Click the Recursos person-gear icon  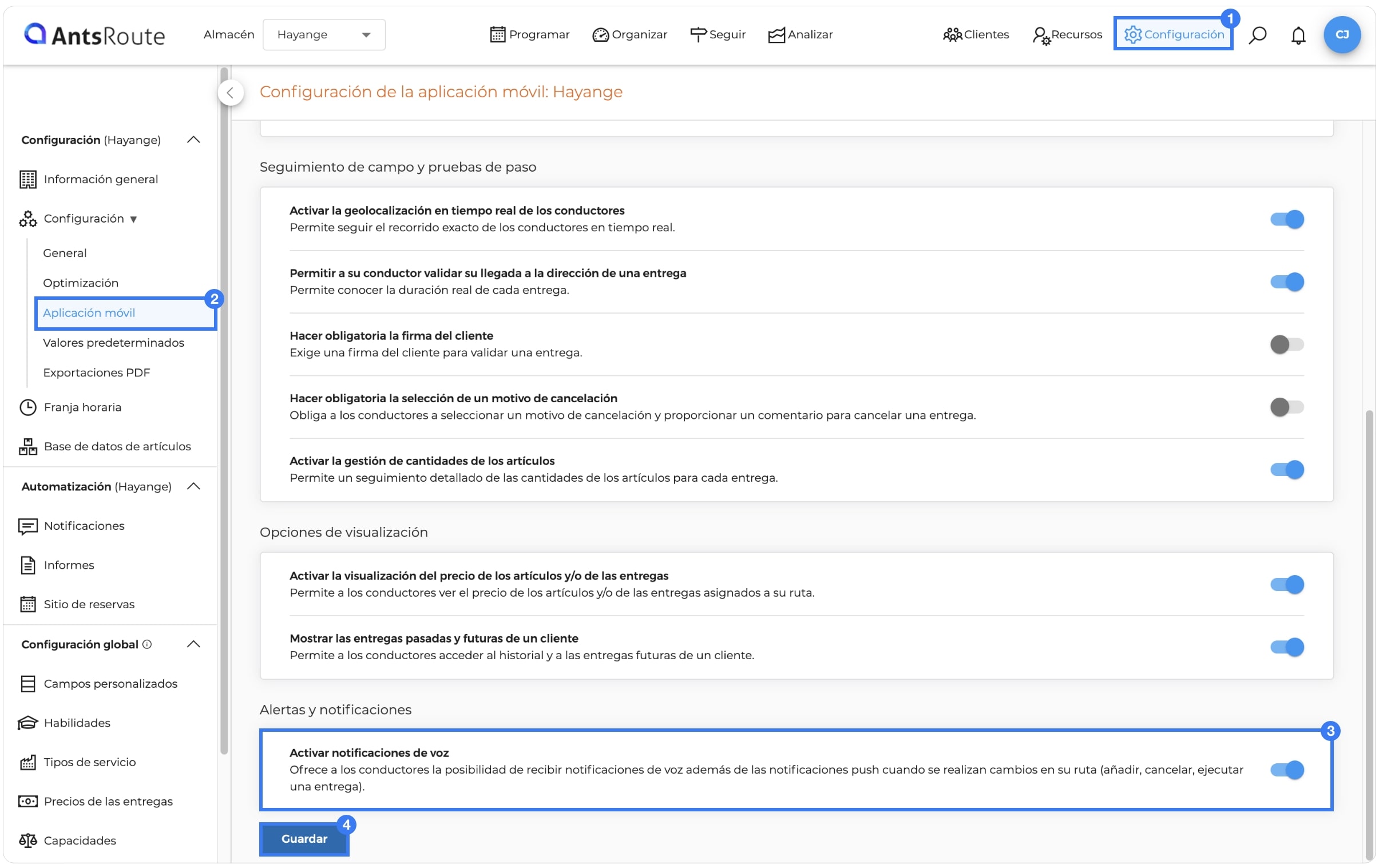pyautogui.click(x=1041, y=35)
